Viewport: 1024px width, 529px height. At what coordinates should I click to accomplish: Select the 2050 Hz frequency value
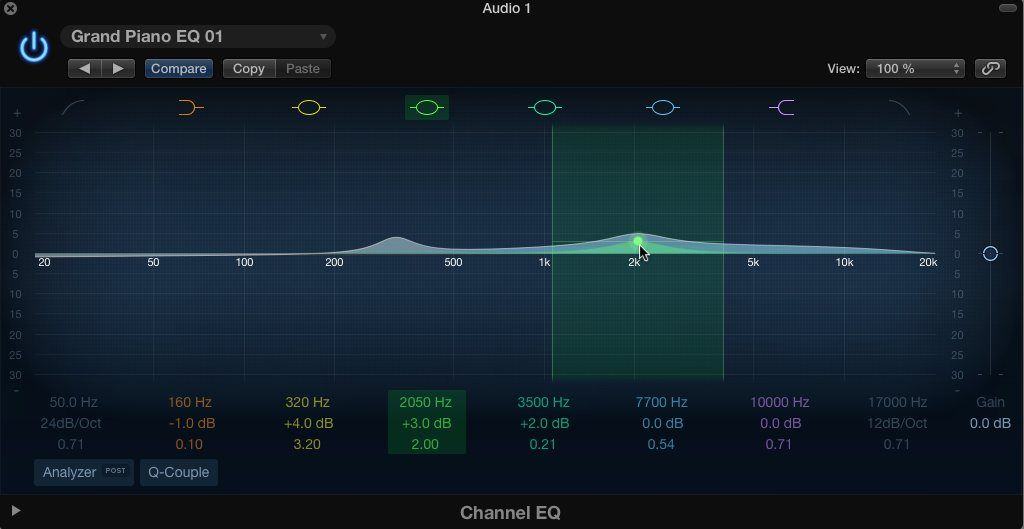pyautogui.click(x=426, y=402)
